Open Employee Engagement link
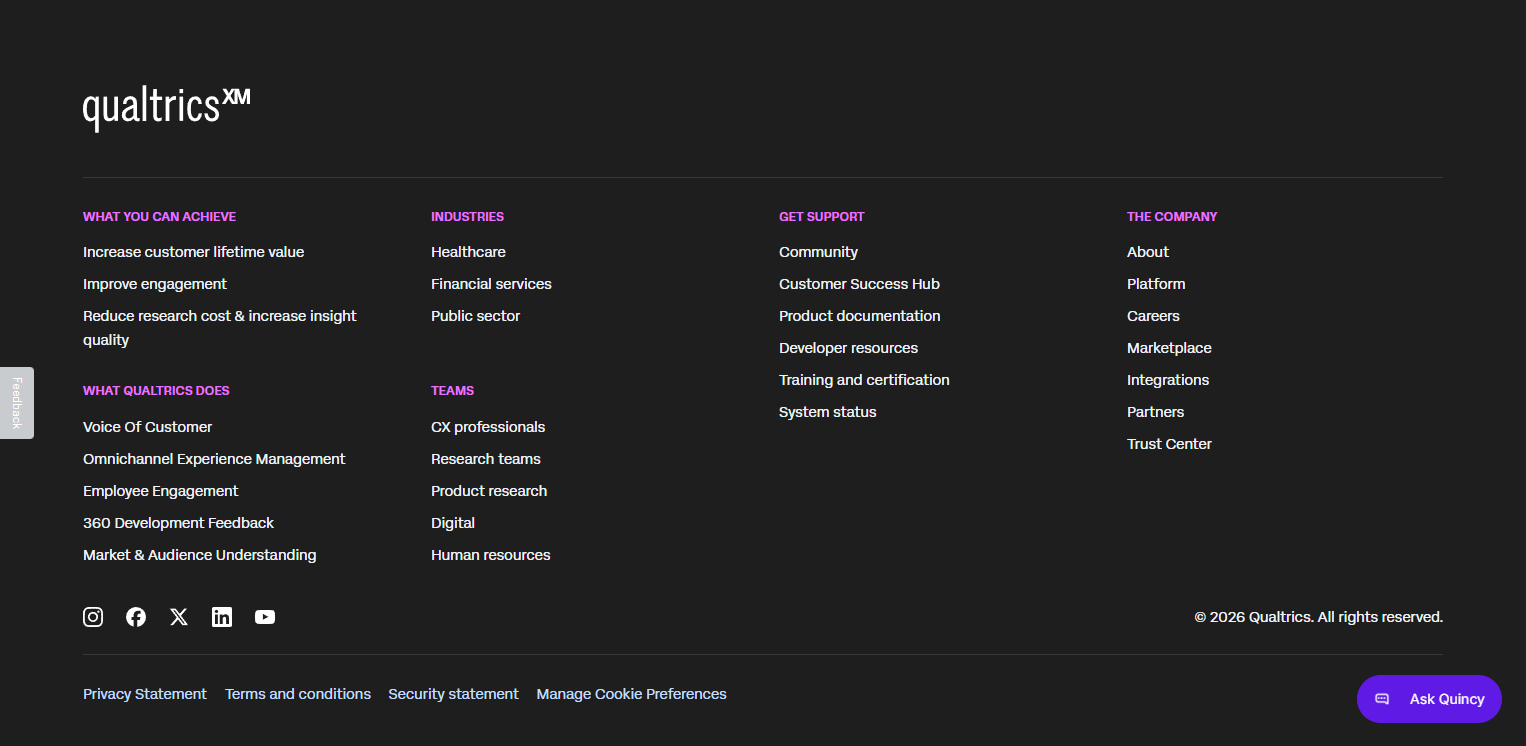 click(x=161, y=491)
